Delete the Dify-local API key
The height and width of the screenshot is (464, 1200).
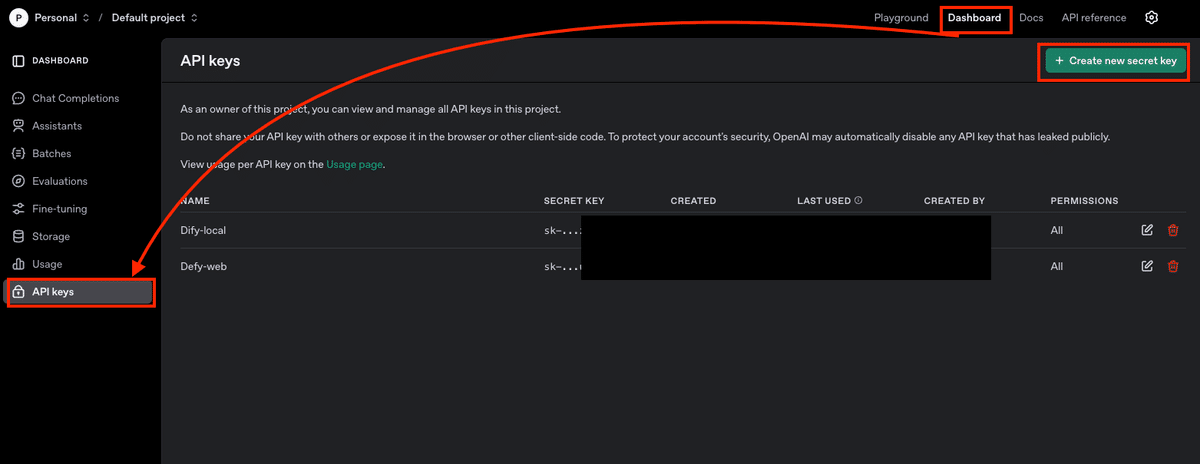(x=1173, y=230)
